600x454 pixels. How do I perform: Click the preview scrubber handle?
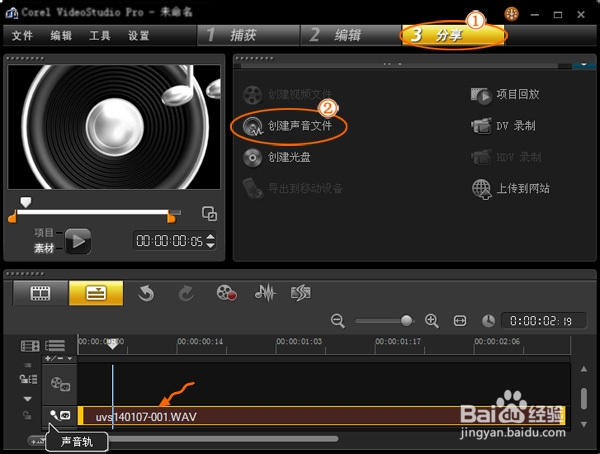click(x=26, y=202)
